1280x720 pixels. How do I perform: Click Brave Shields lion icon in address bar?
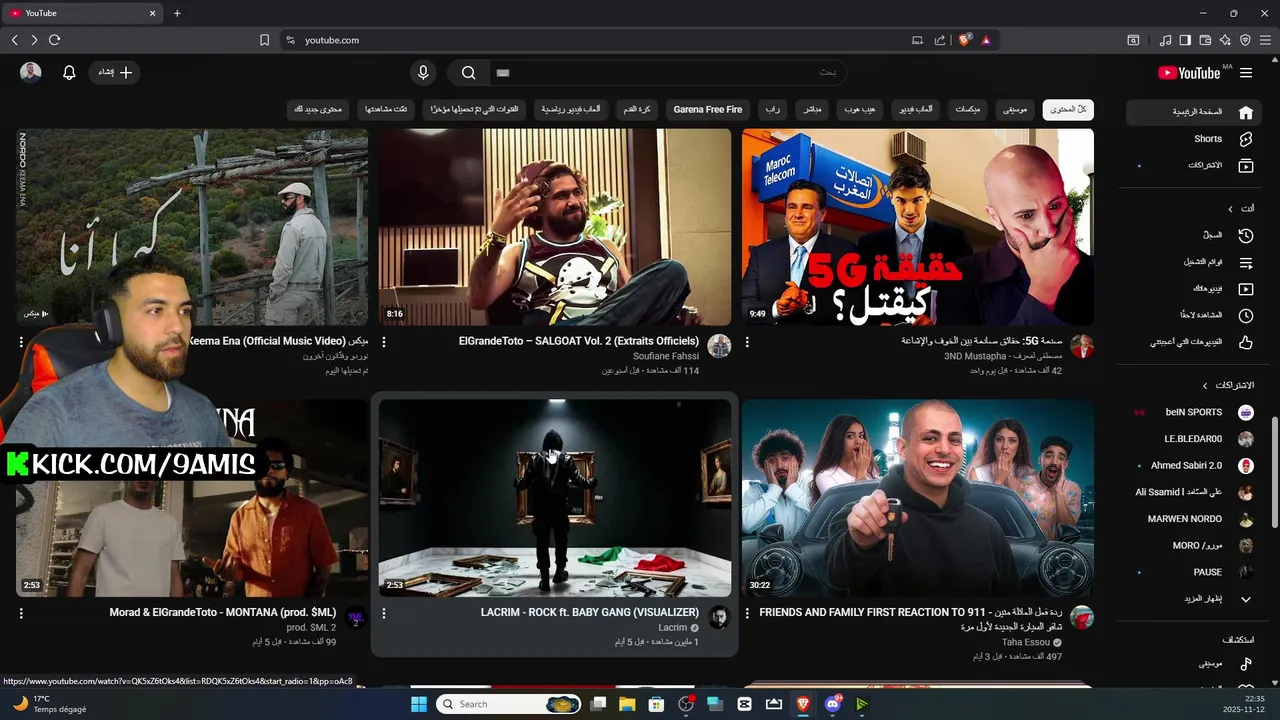[x=964, y=40]
